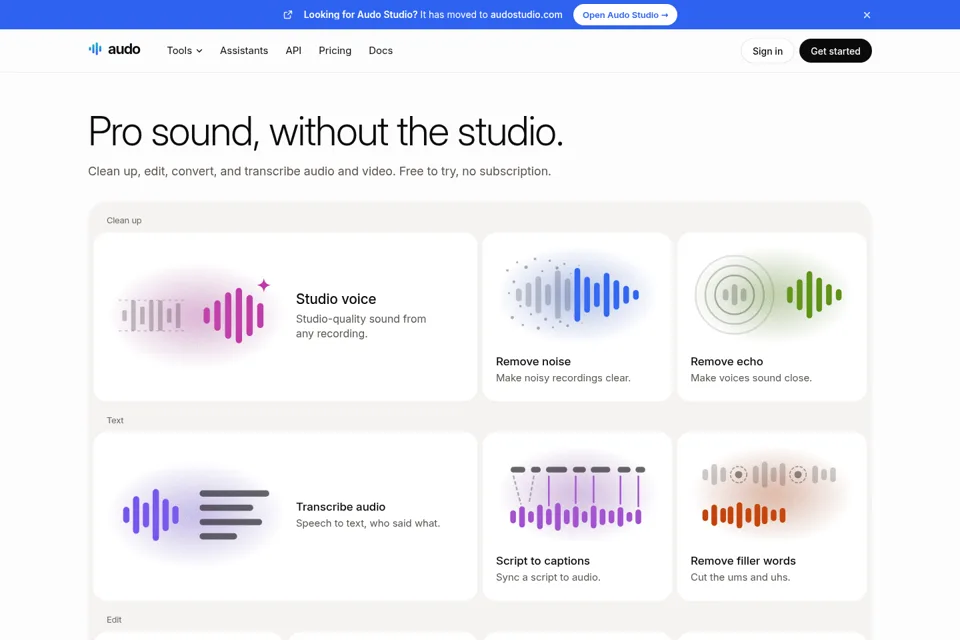Screen dimensions: 960x640
Task: Click the Remove noise waveform icon
Action: click(x=577, y=295)
